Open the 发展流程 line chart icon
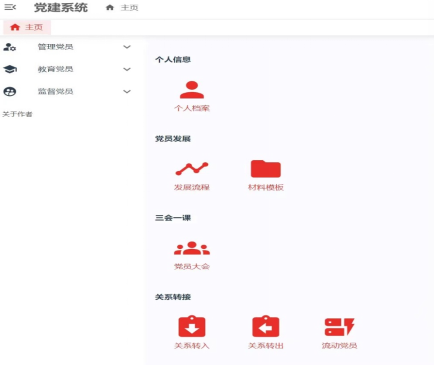 pyautogui.click(x=192, y=169)
